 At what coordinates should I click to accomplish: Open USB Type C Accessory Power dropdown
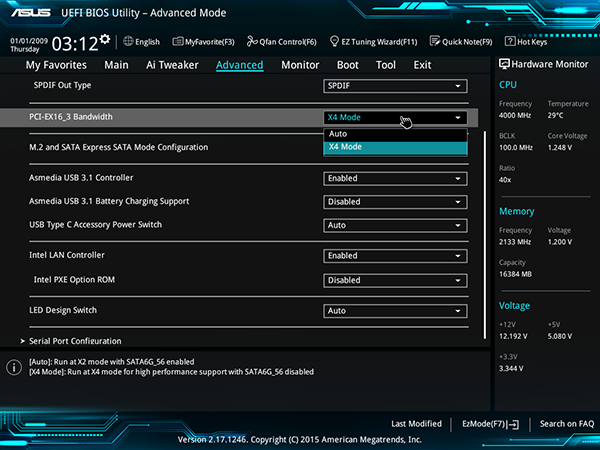click(395, 225)
